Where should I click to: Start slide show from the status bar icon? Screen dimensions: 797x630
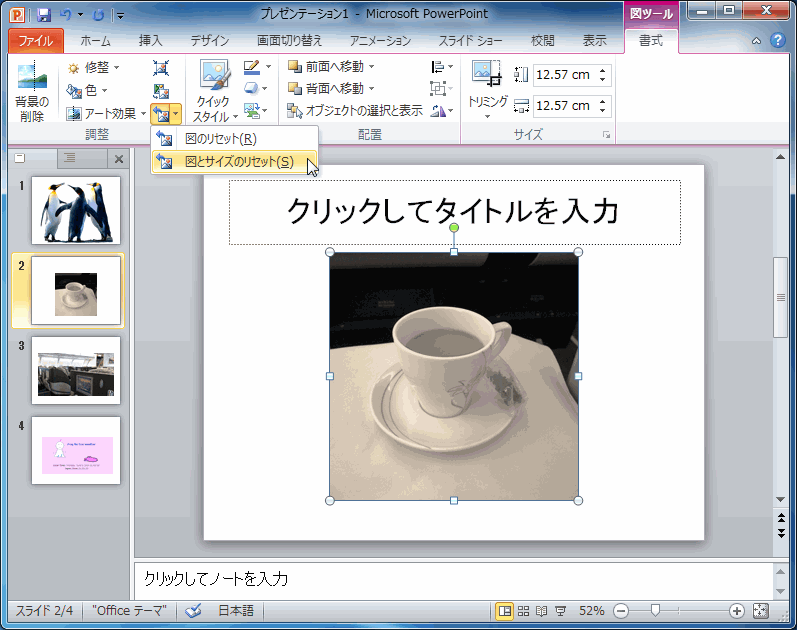click(559, 610)
